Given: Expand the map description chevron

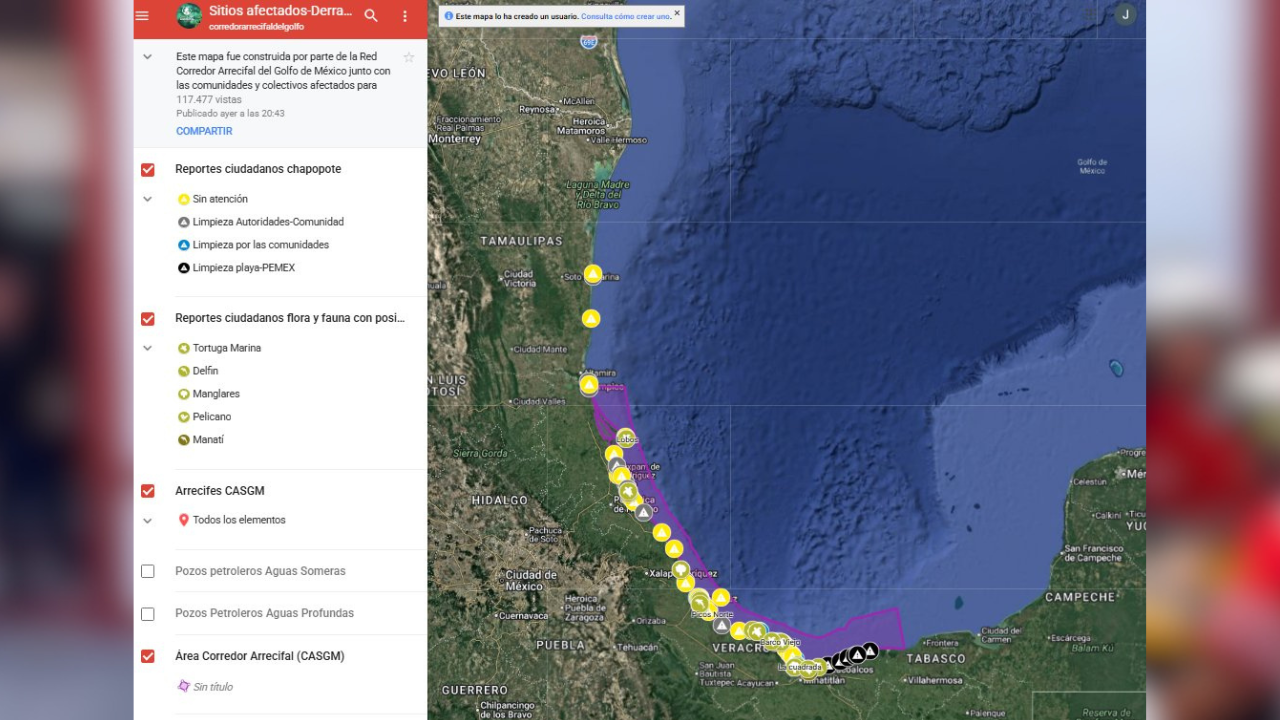Looking at the screenshot, I should tap(148, 57).
